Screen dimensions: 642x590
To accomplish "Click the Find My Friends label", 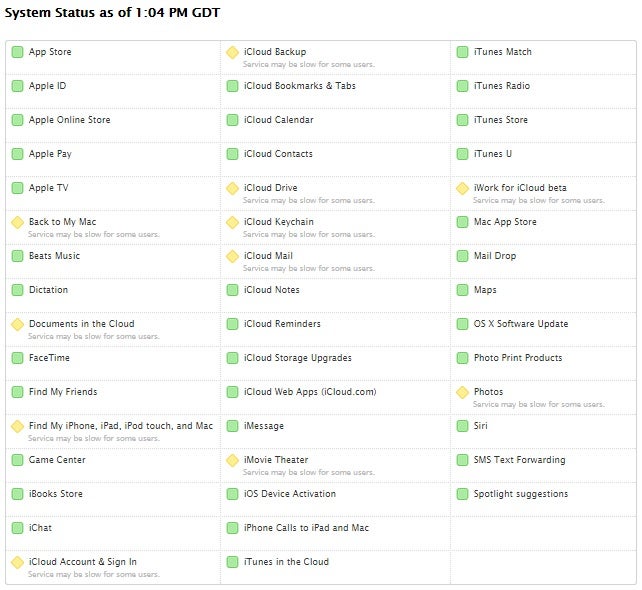I will point(63,392).
